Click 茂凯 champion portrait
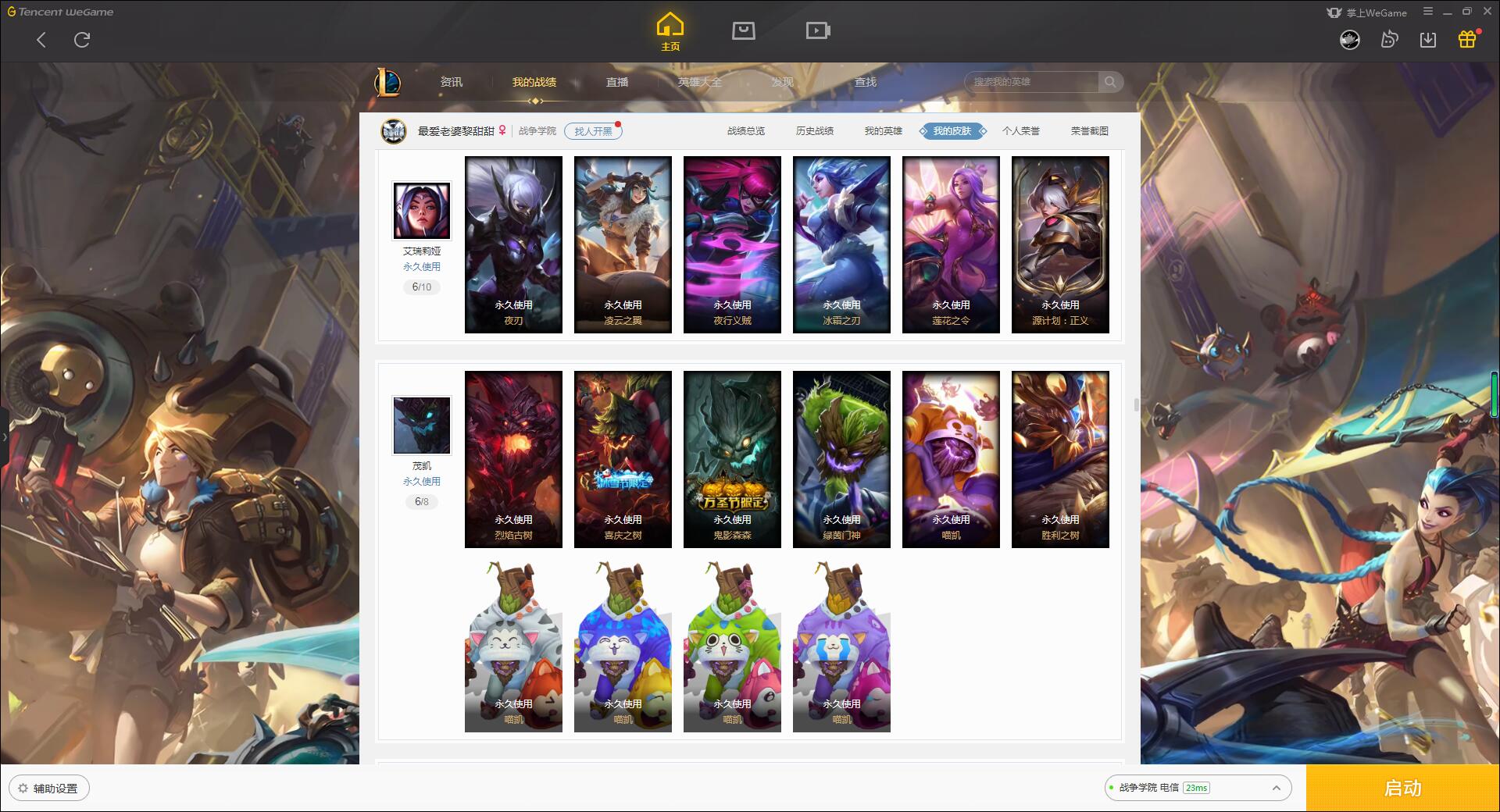This screenshot has height=812, width=1500. pos(422,426)
